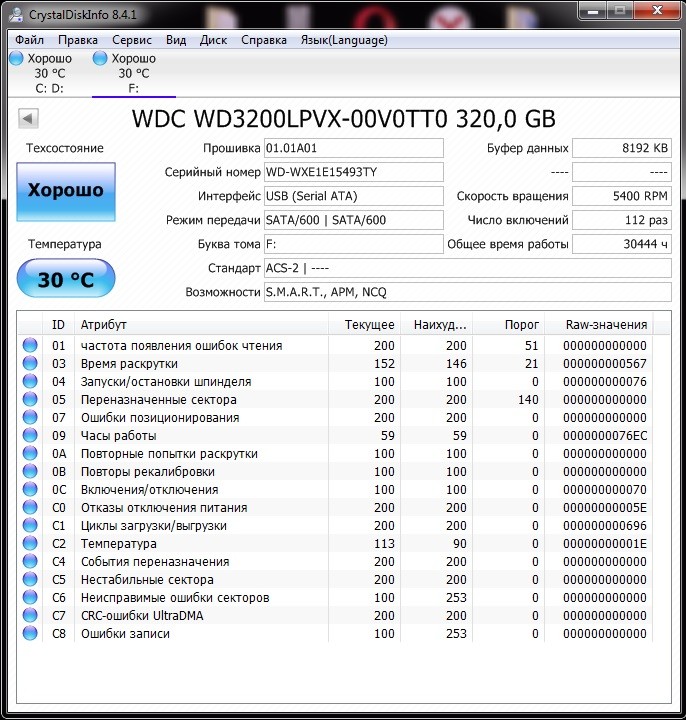Click the Наихуд... column header
Image resolution: width=686 pixels, height=720 pixels.
437,325
